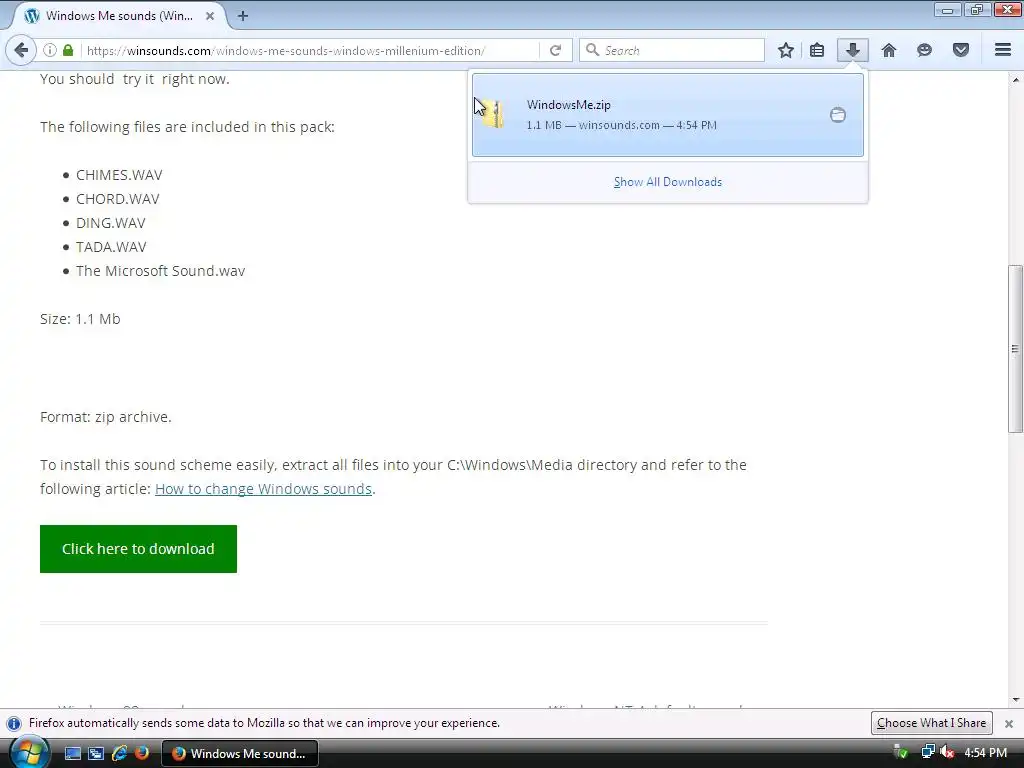Open the Windows Start orb
The height and width of the screenshot is (768, 1024).
(x=29, y=753)
